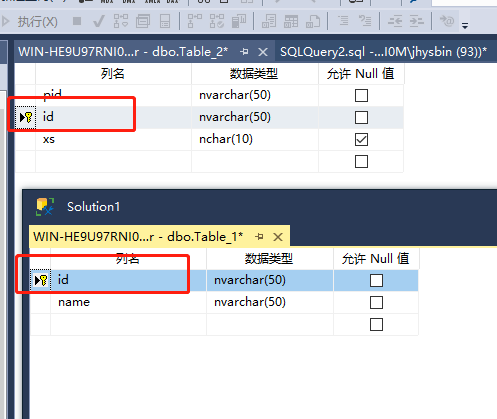Viewport: 497px width, 419px height.
Task: Toggle Include Actual Execution Plan icon
Action: 195,21
